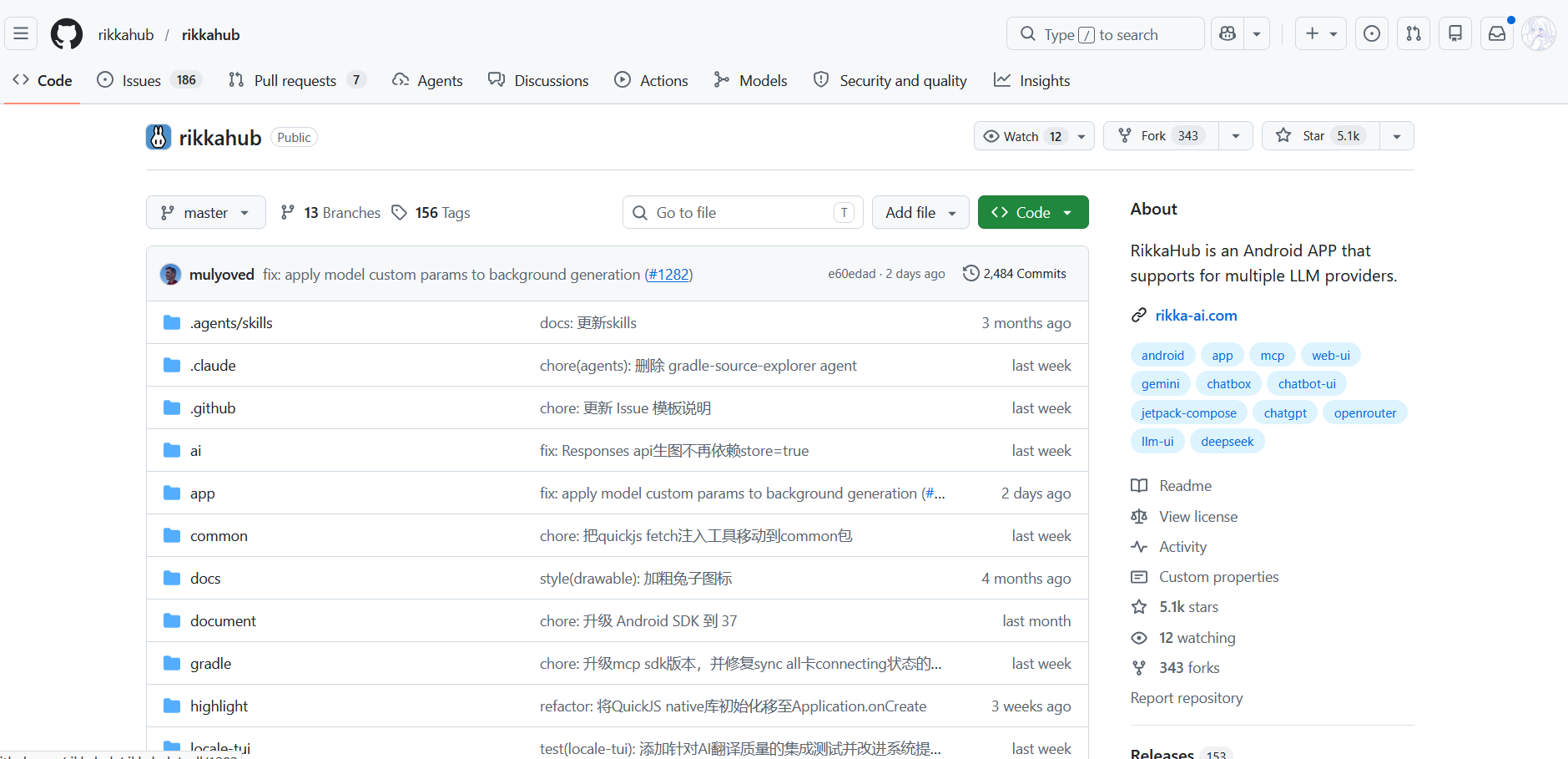The image size is (1568, 759).
Task: Open the Copilot chat icon
Action: [1227, 34]
